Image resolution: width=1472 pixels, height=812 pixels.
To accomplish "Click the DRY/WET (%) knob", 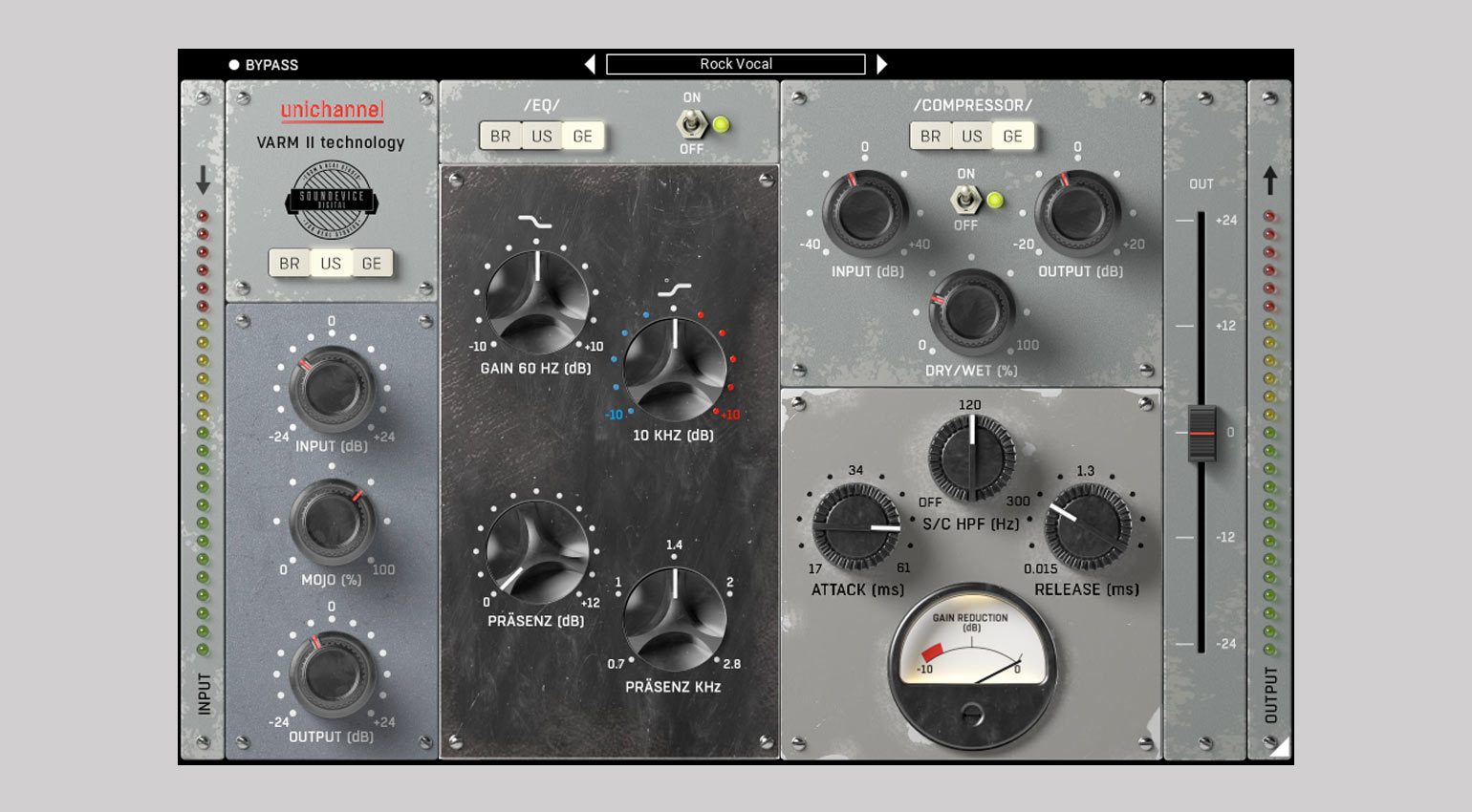I will coord(971,311).
